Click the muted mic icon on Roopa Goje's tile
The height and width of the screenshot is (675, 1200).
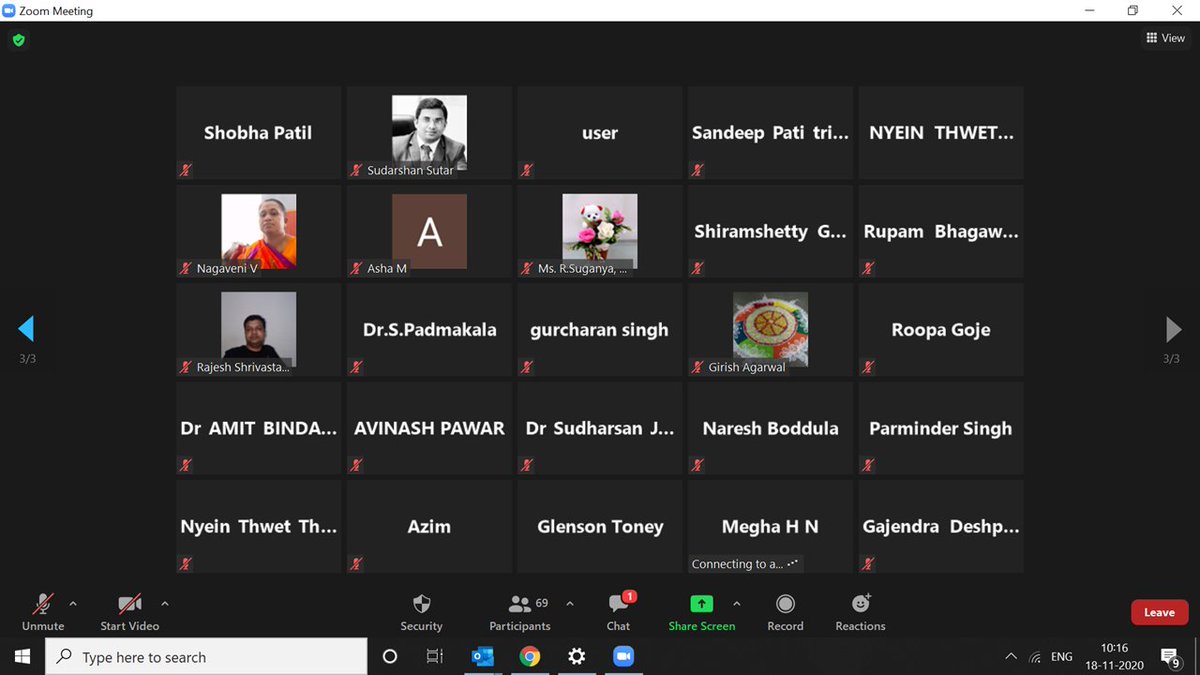point(868,366)
